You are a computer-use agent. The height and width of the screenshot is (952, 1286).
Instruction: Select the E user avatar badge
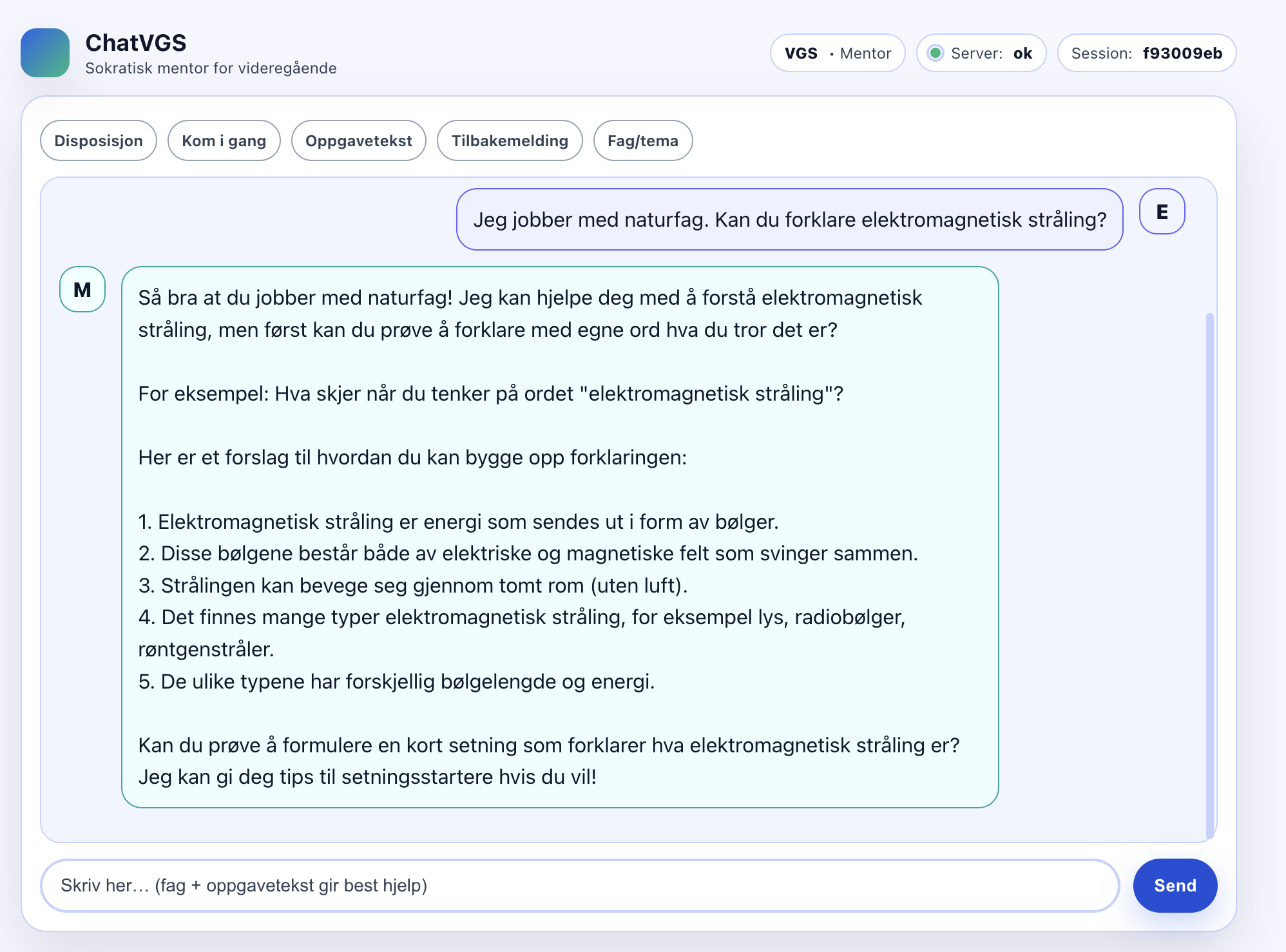(x=1162, y=211)
